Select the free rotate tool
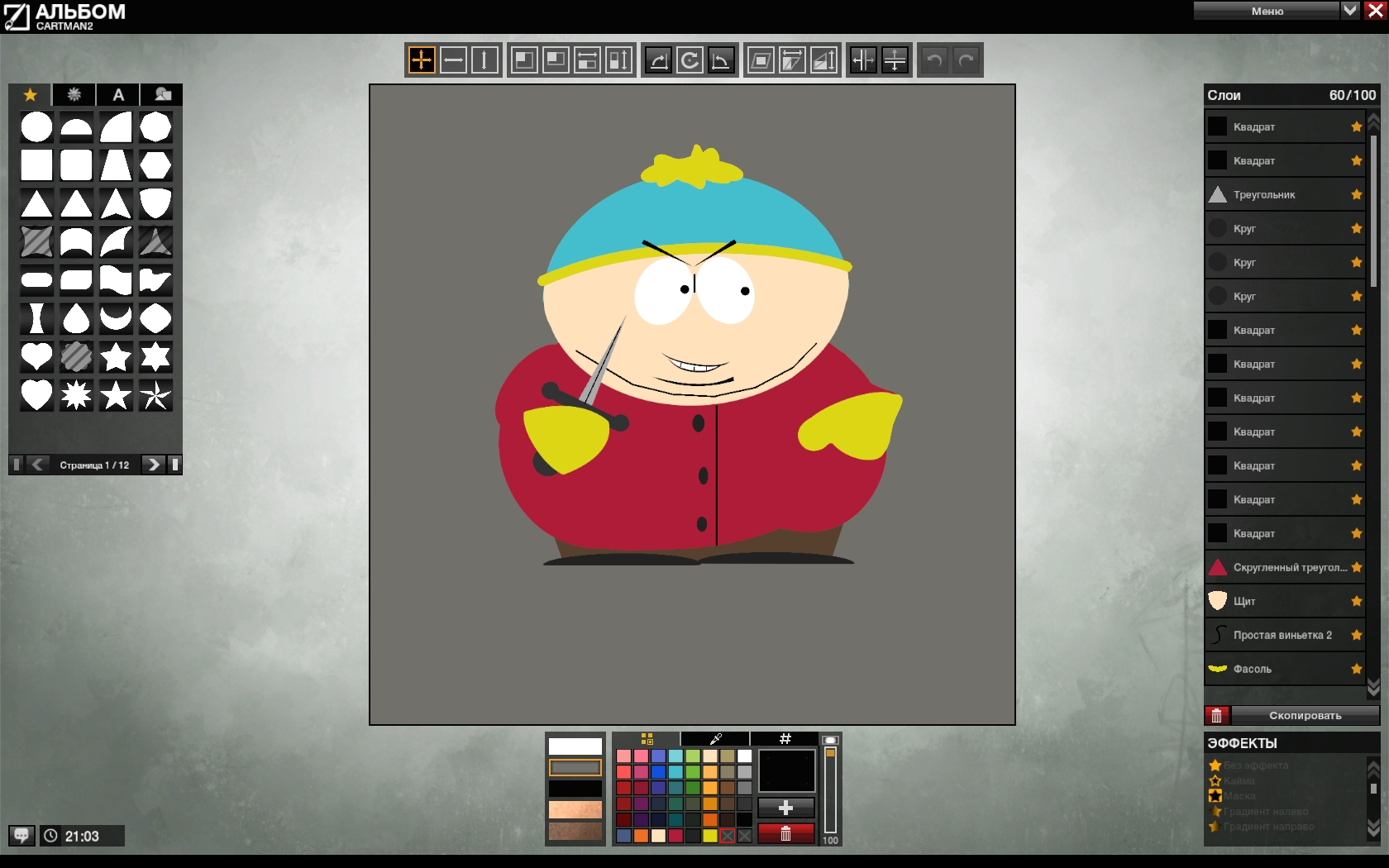The width and height of the screenshot is (1389, 868). pos(690,60)
